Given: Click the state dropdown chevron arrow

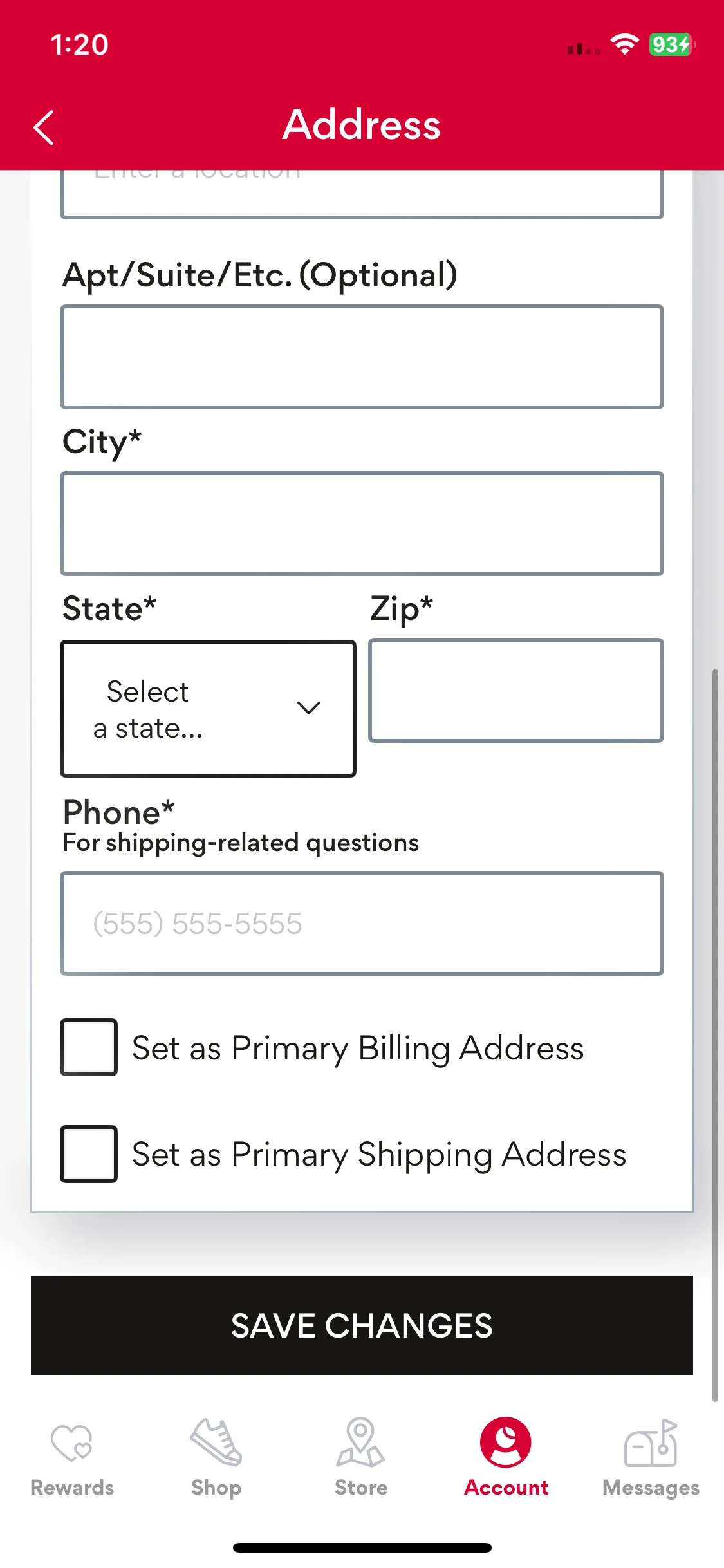Looking at the screenshot, I should click(309, 708).
